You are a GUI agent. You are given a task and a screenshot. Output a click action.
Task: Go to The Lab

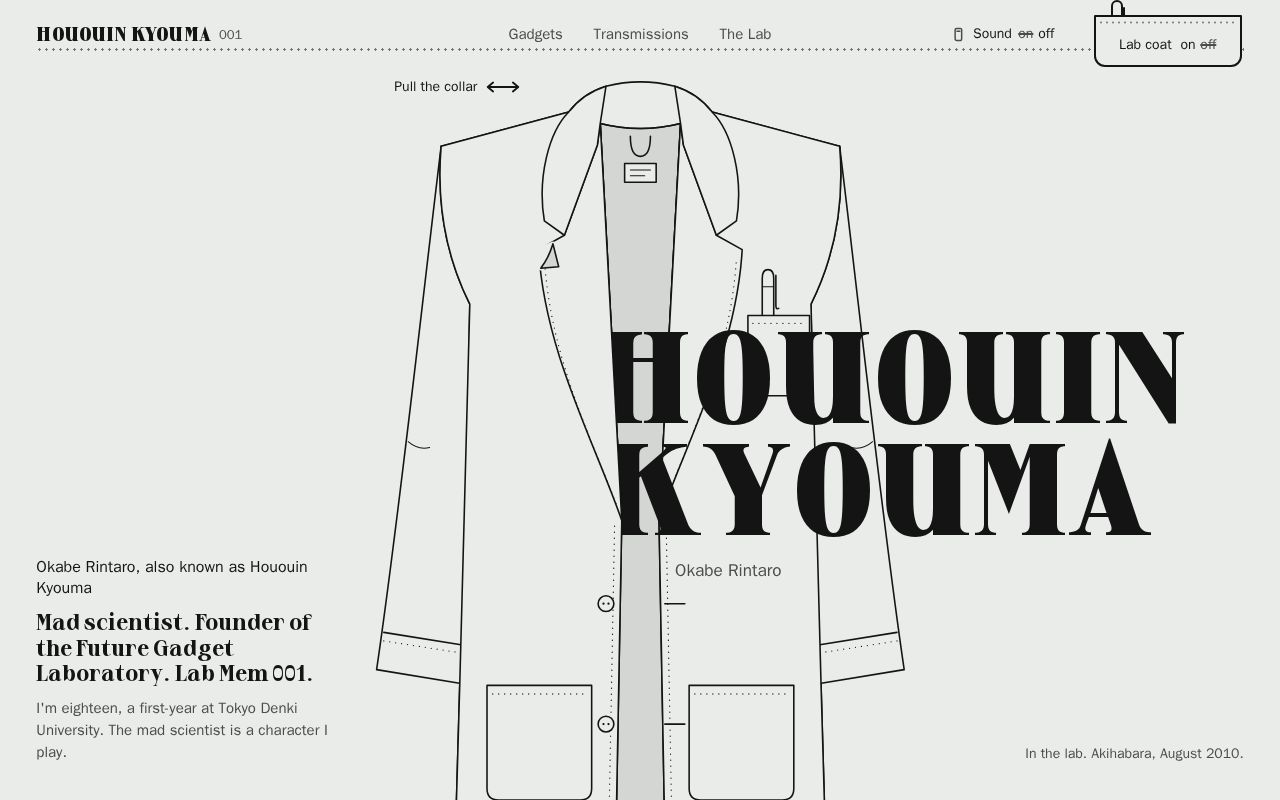(x=745, y=34)
